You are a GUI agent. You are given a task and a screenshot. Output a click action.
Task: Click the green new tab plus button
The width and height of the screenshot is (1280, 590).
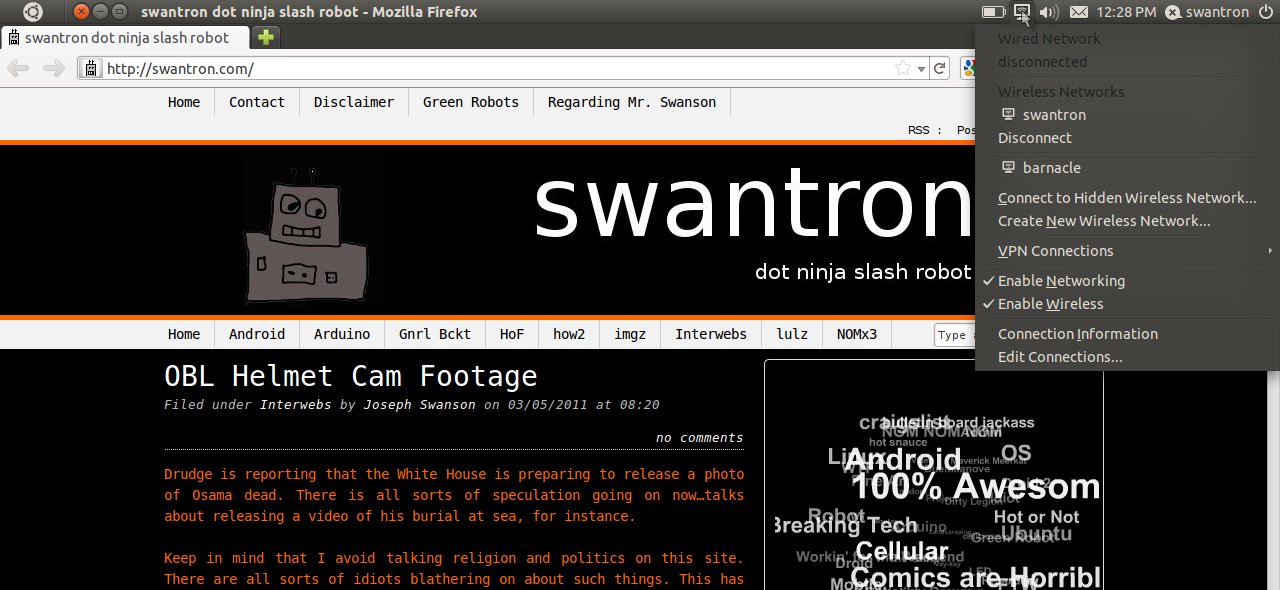point(266,38)
